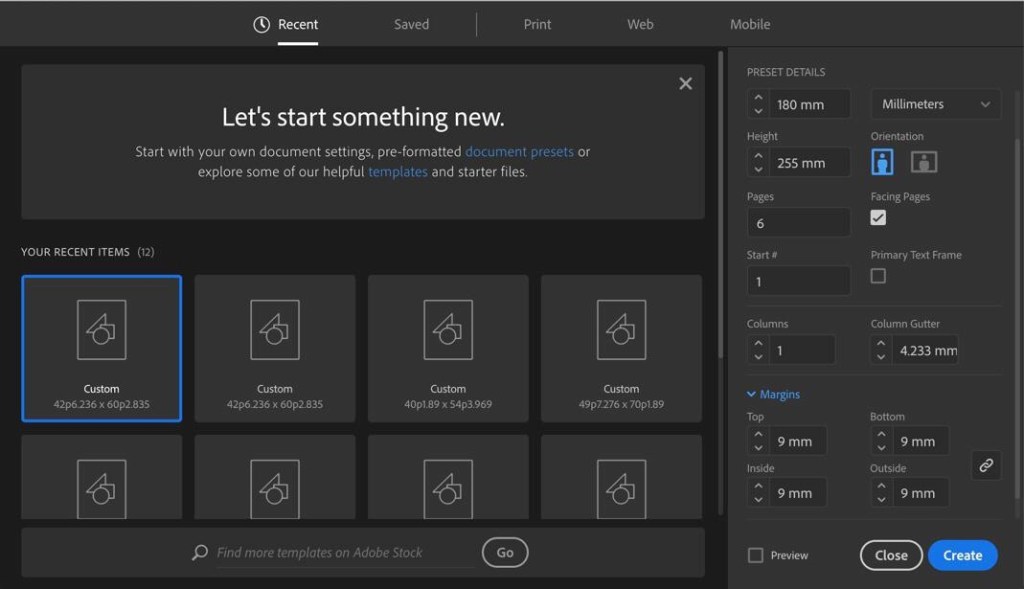Select landscape orientation icon

pos(923,162)
